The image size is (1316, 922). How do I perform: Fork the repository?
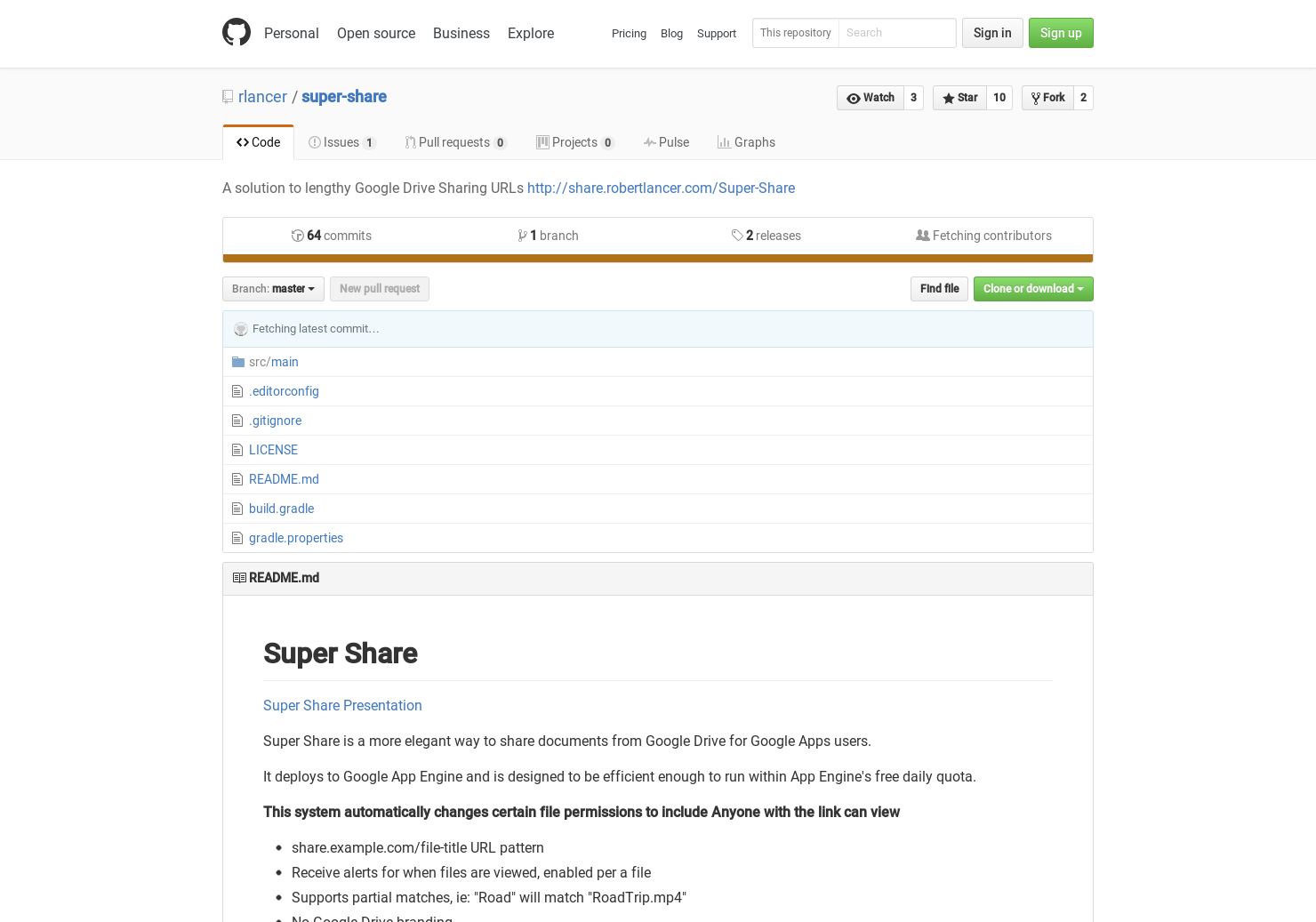pos(1048,98)
